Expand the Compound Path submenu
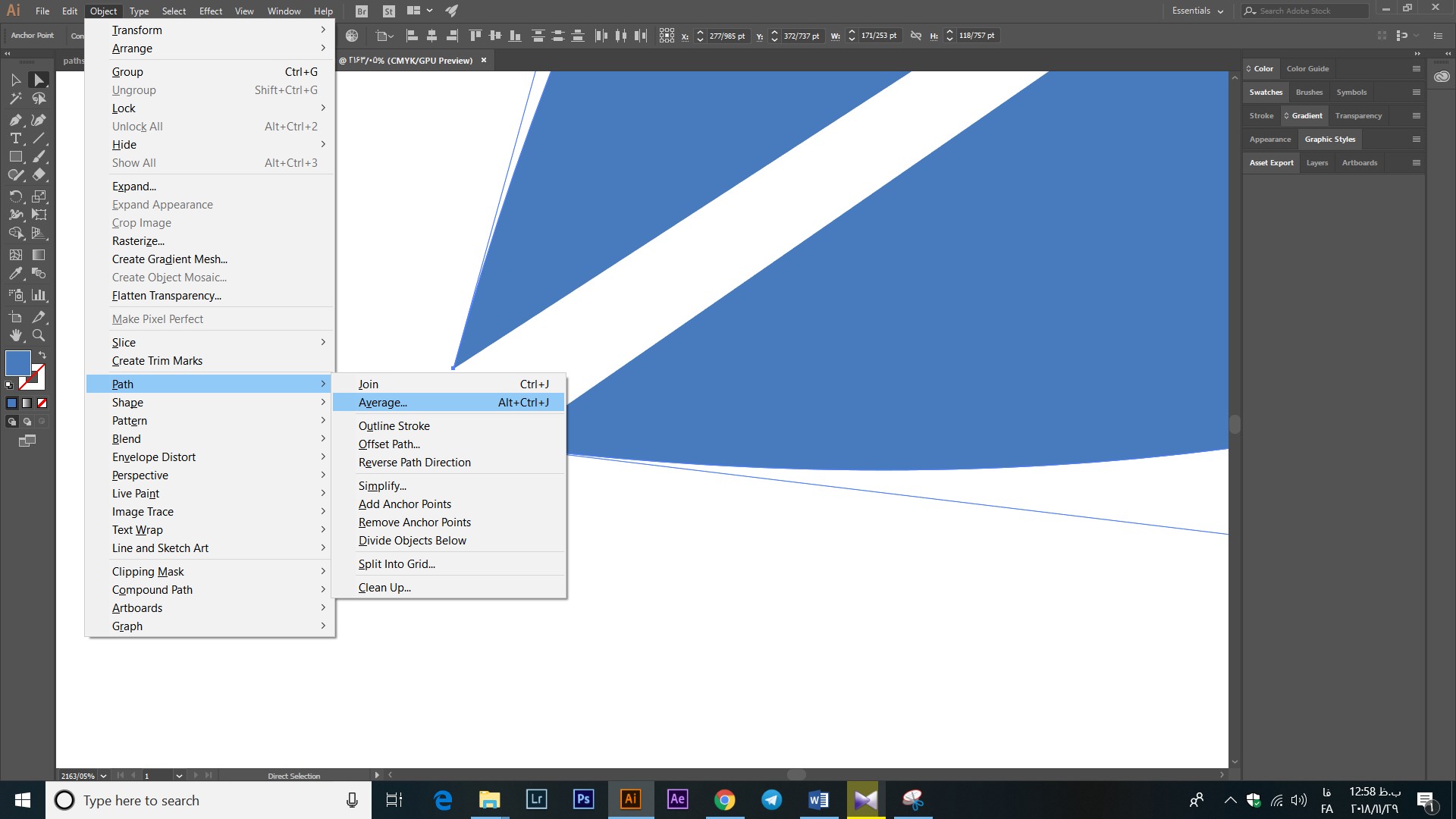The height and width of the screenshot is (819, 1456). tap(210, 590)
